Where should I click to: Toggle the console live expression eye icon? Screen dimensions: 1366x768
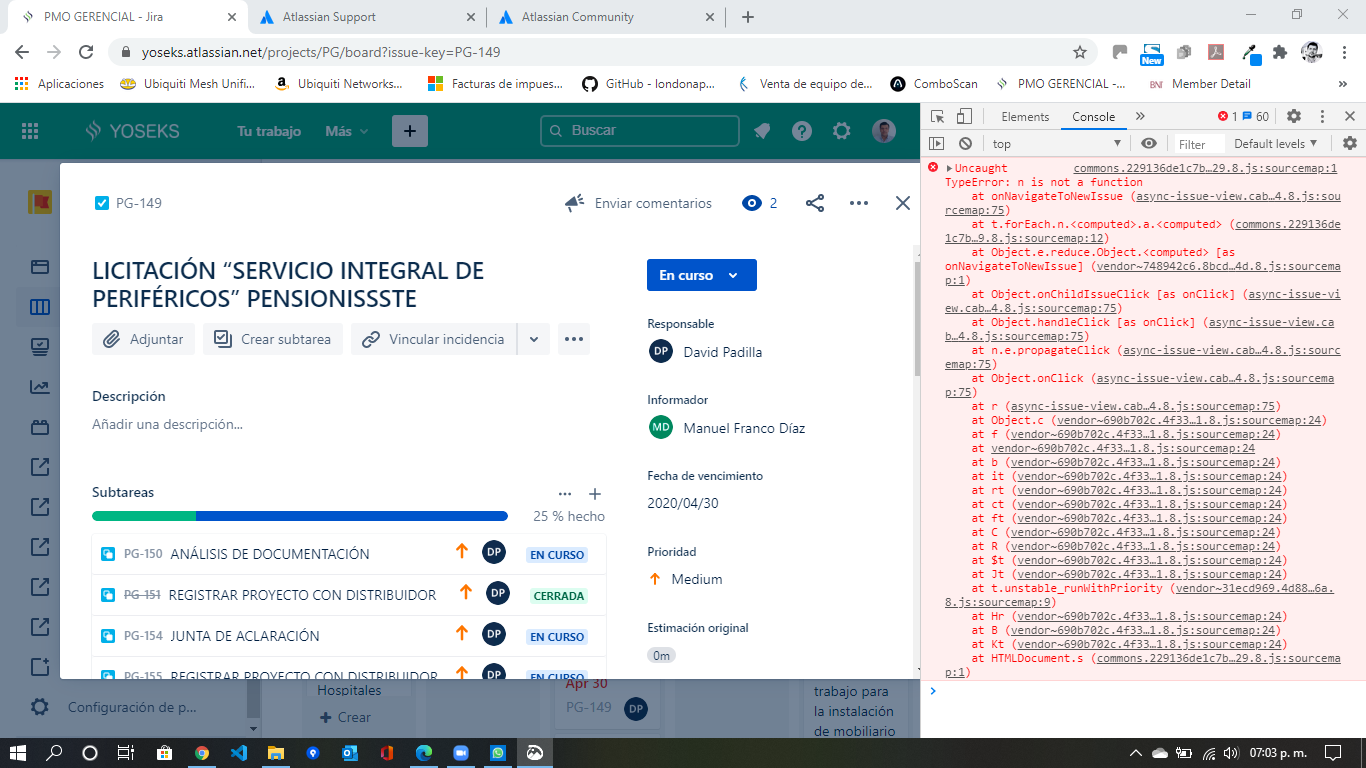click(1149, 144)
